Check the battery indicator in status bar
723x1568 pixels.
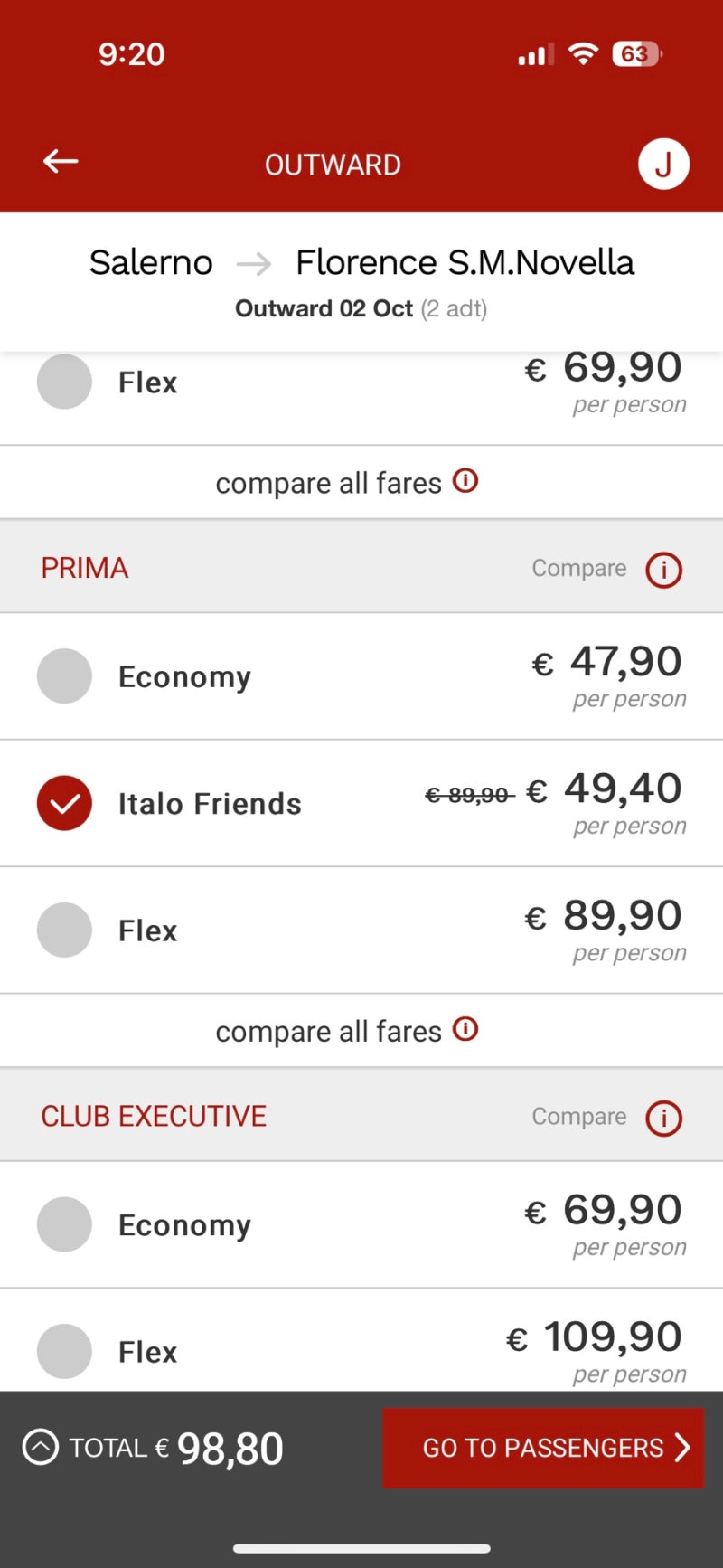tap(637, 54)
